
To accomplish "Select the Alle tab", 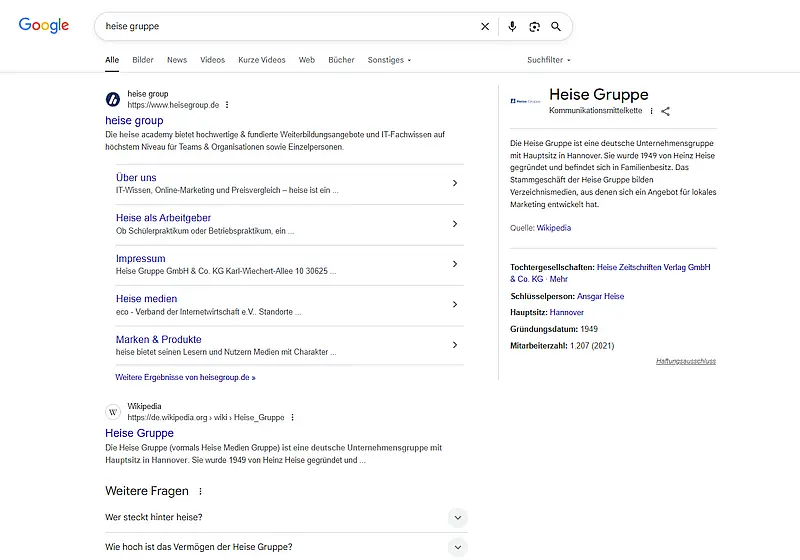I will pyautogui.click(x=112, y=60).
